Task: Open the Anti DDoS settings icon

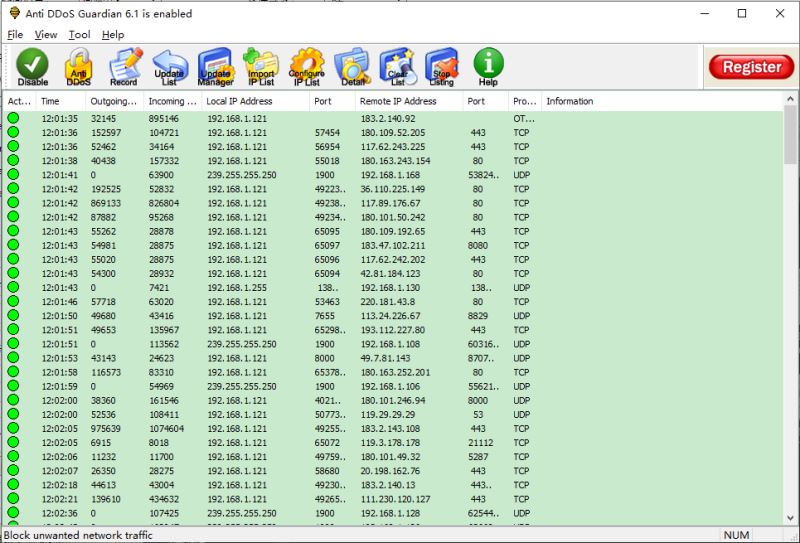Action: (x=78, y=67)
